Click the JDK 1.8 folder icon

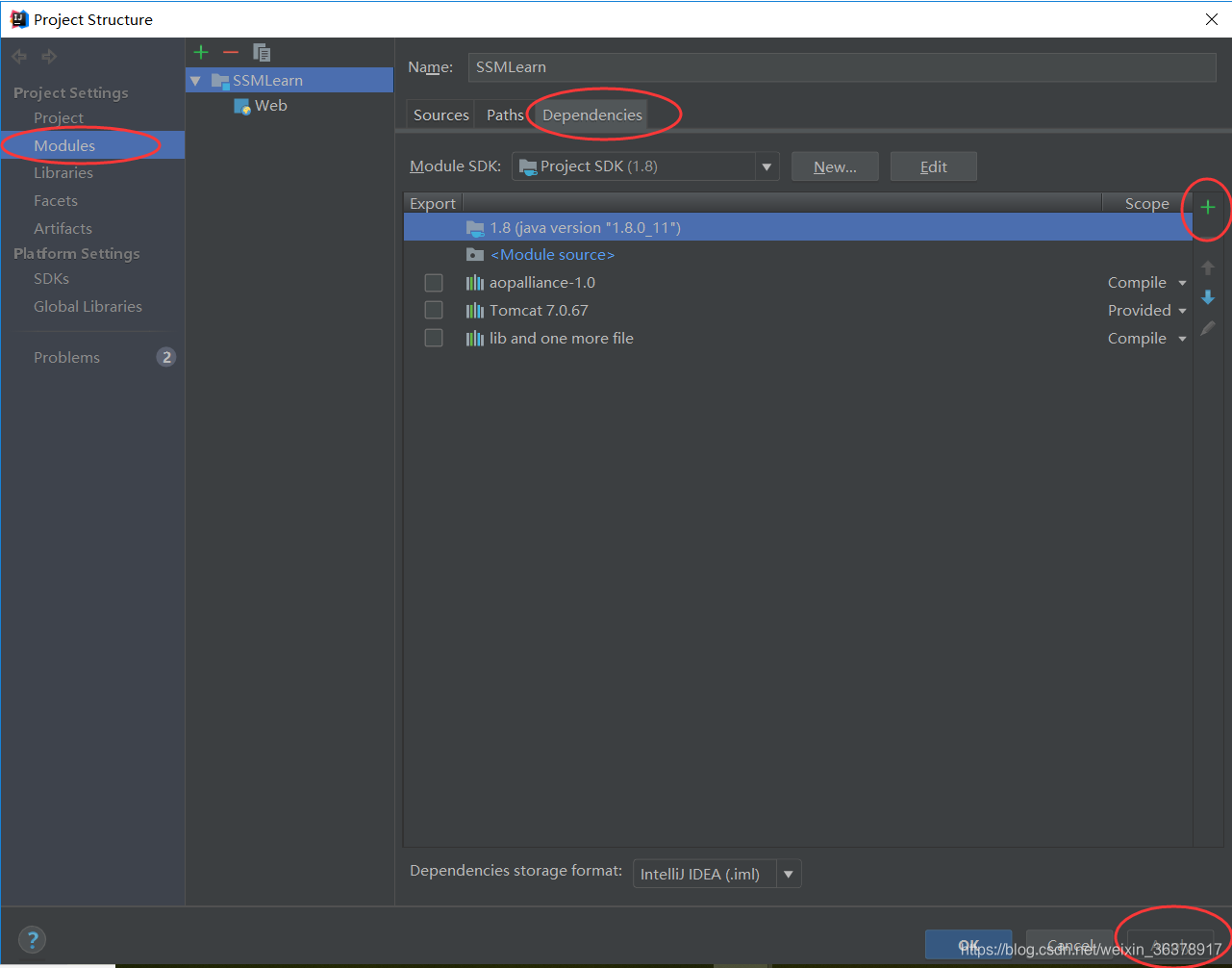pyautogui.click(x=475, y=228)
